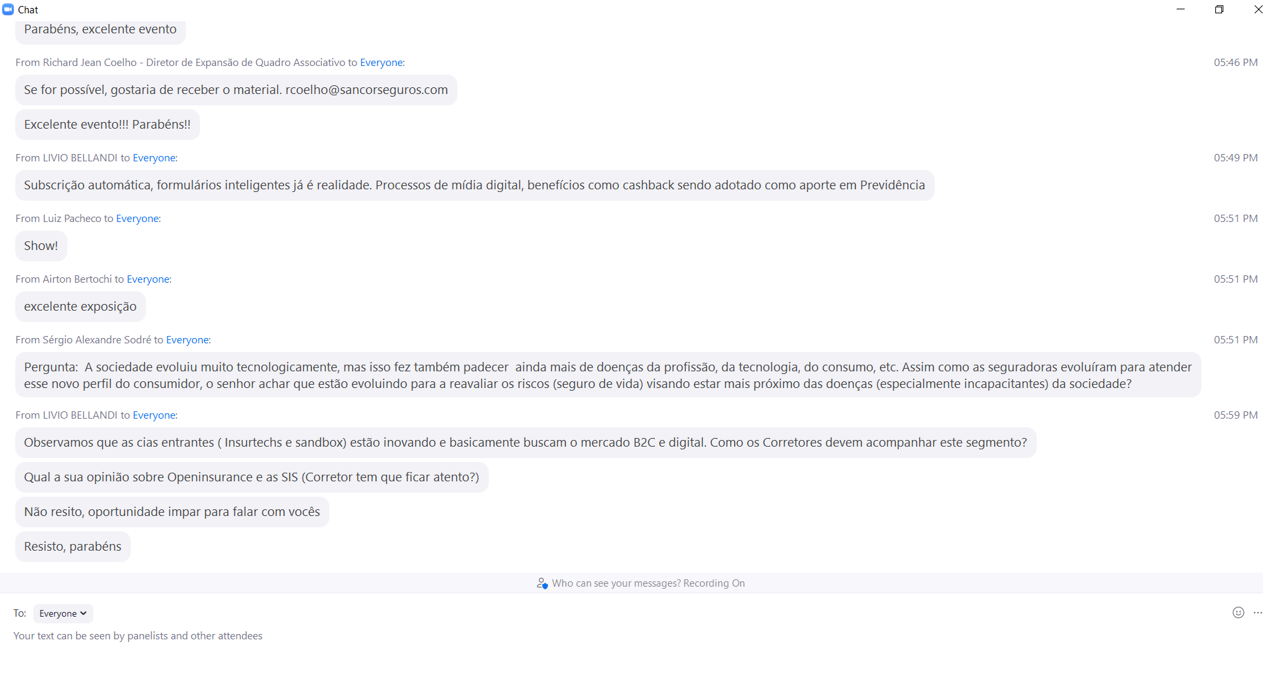This screenshot has width=1263, height=678.
Task: Click the message text input area
Action: coord(600,645)
